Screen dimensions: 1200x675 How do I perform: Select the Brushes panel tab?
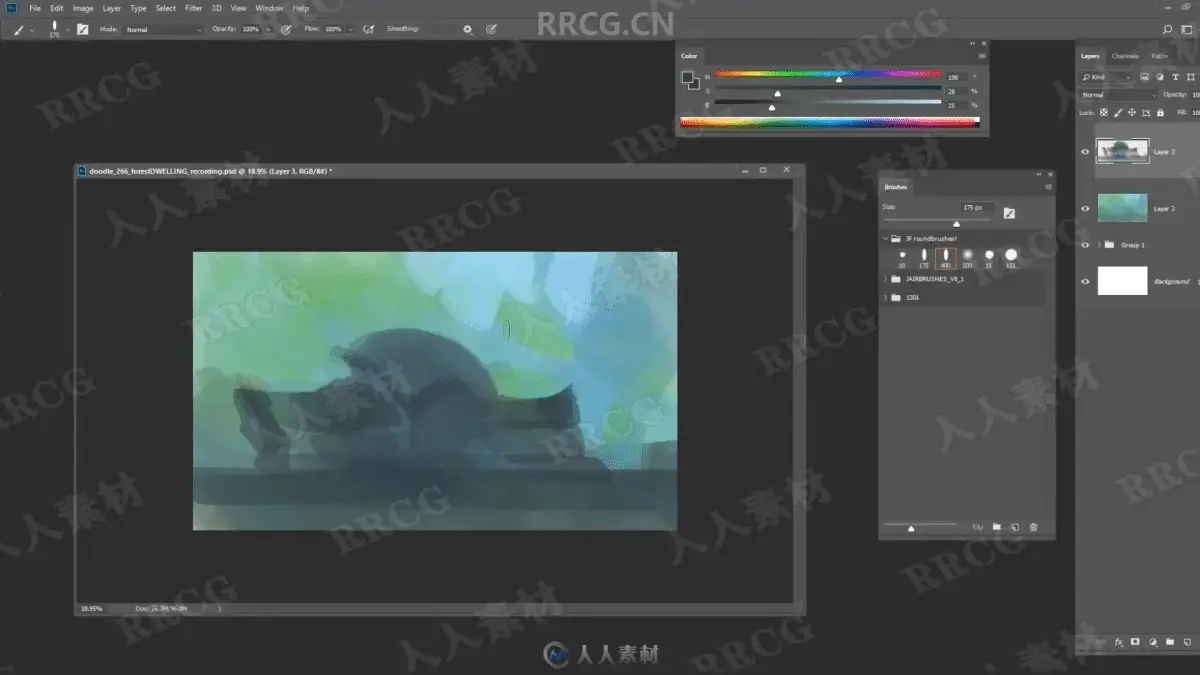(895, 187)
